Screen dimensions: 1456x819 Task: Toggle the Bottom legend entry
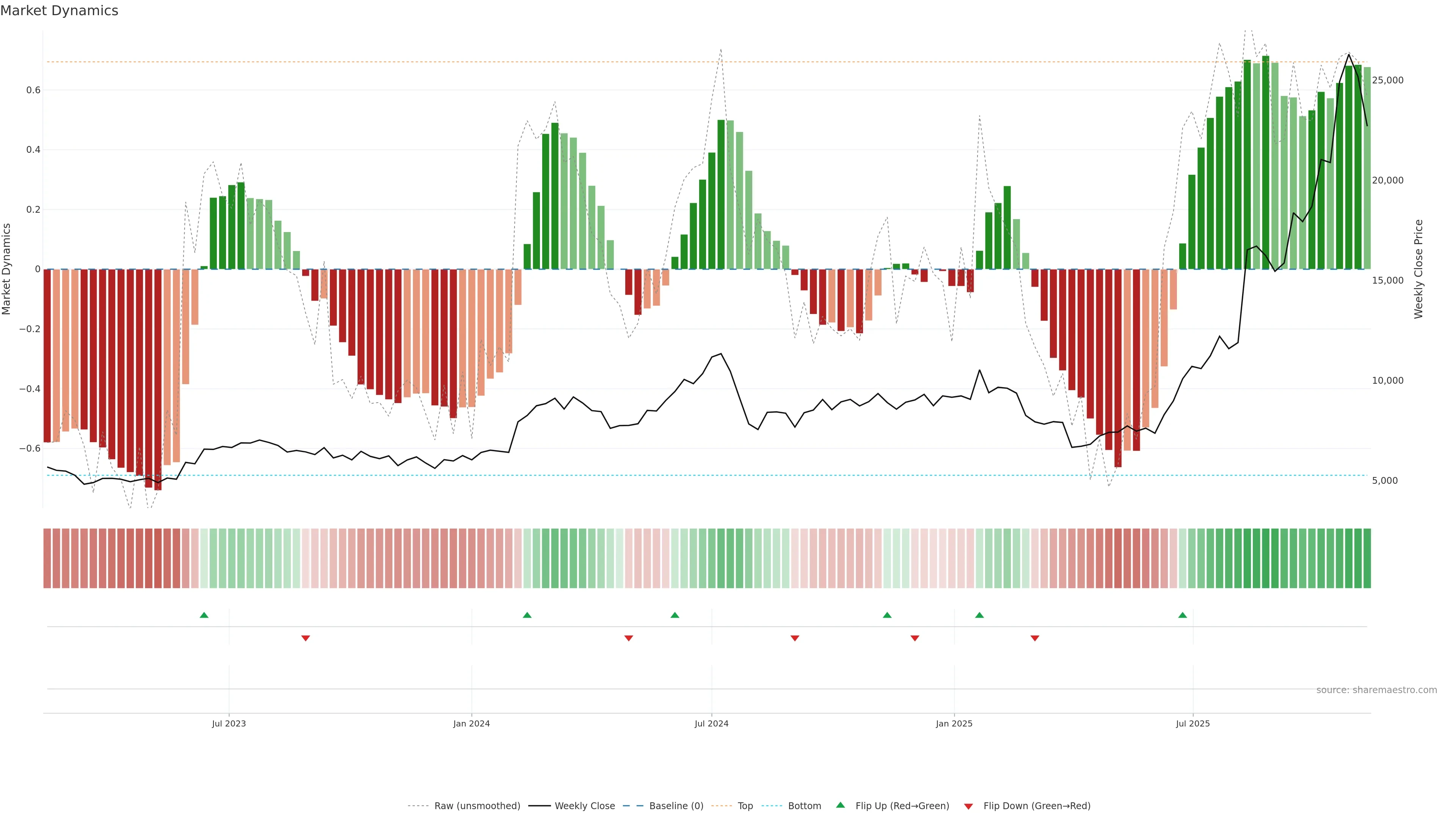point(804,806)
